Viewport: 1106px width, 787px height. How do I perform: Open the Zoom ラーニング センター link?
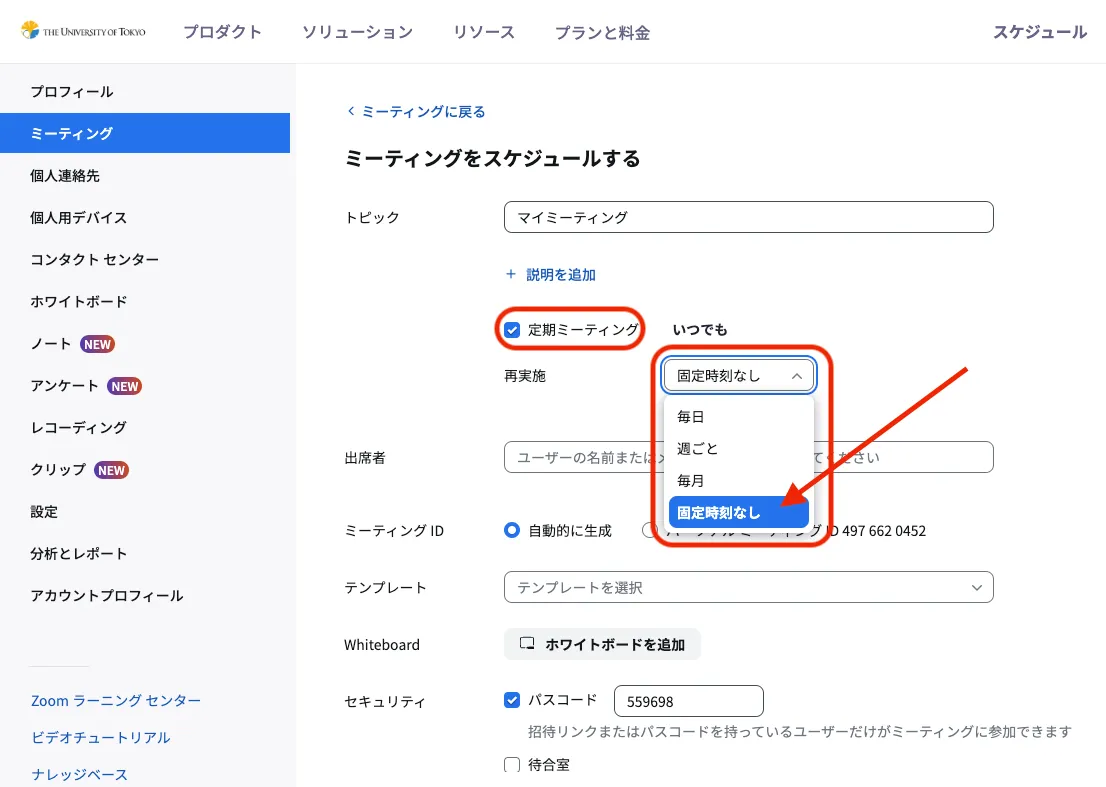(116, 701)
